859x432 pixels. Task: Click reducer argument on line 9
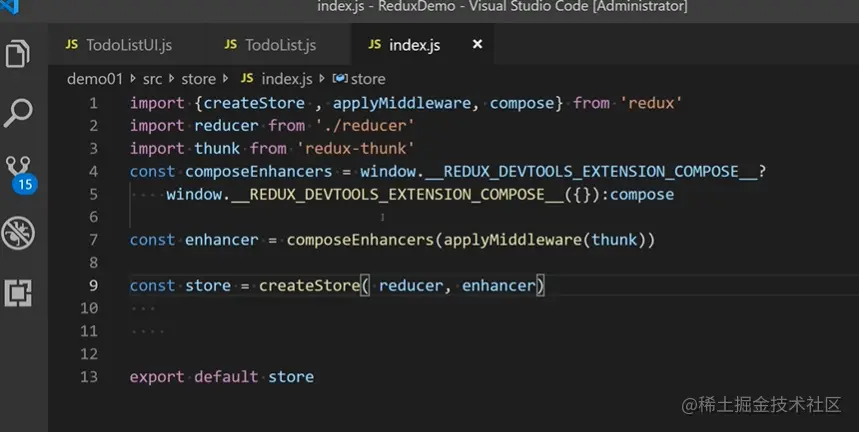pyautogui.click(x=411, y=285)
